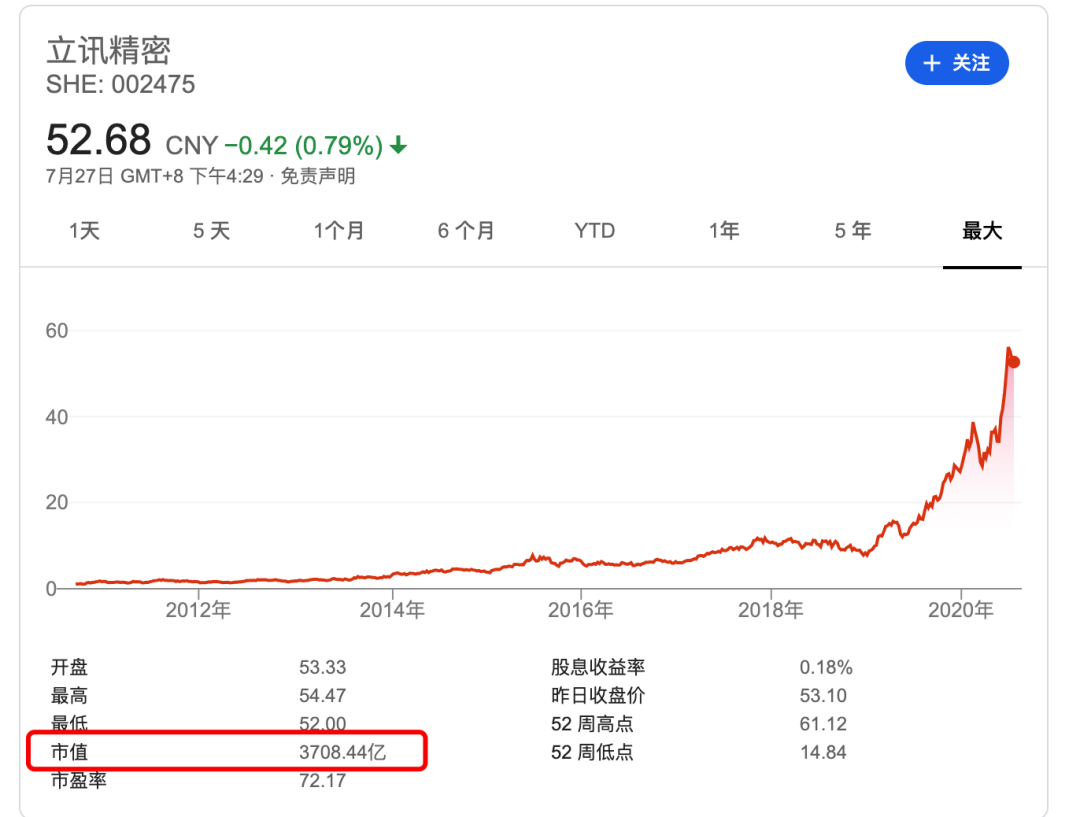Click the y-axis label 20

tap(57, 503)
